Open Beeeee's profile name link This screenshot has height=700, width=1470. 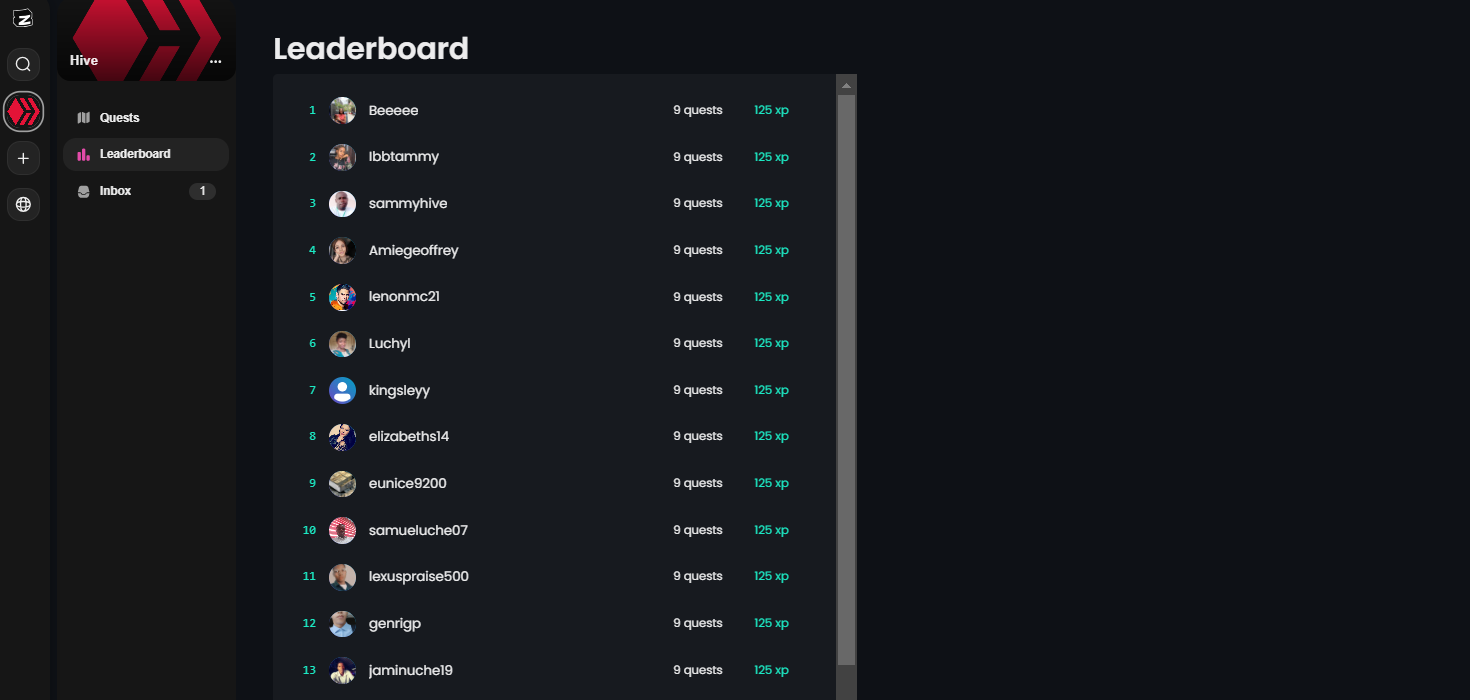(x=393, y=110)
